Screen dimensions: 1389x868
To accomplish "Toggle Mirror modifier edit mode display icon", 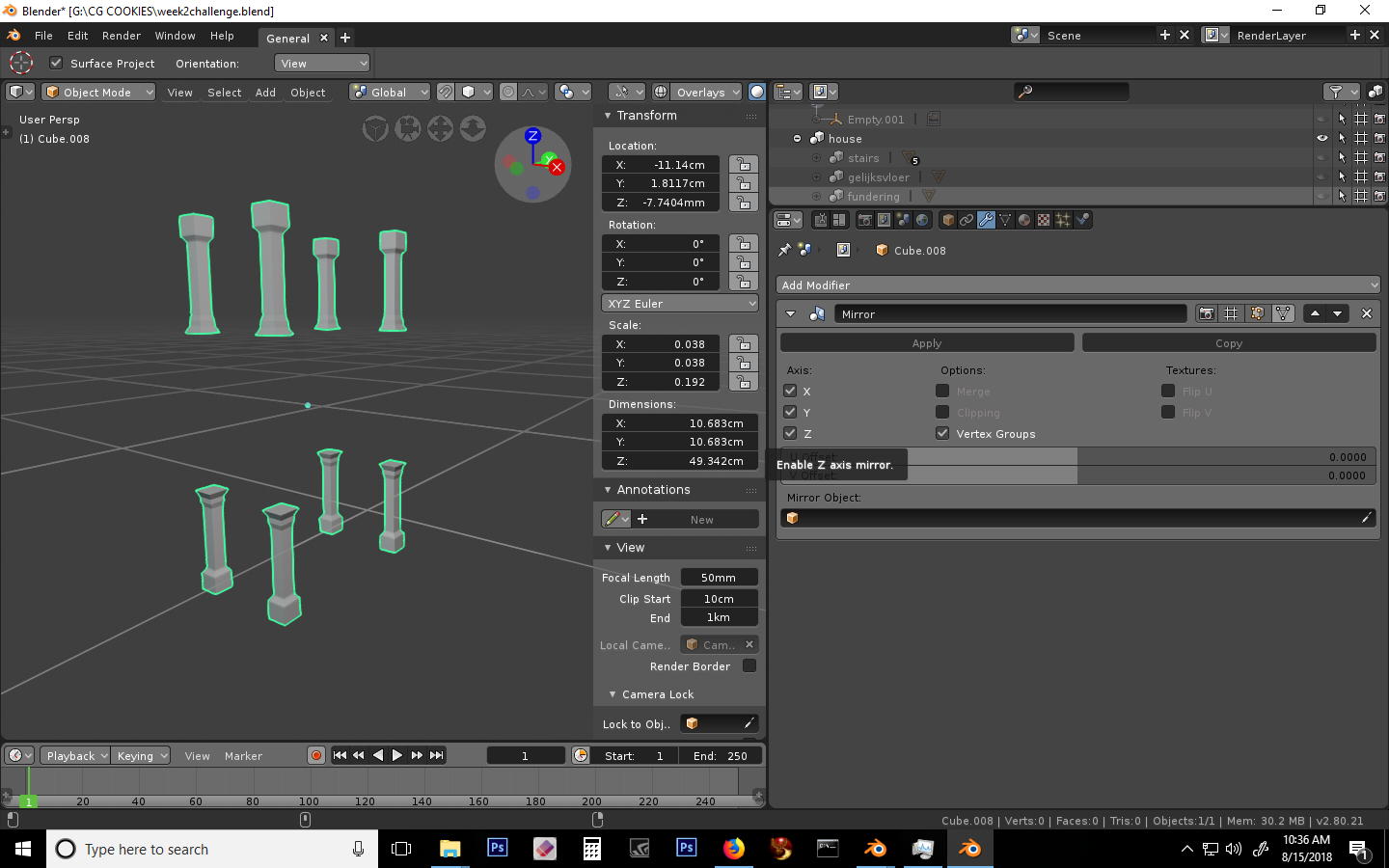I will (1257, 313).
